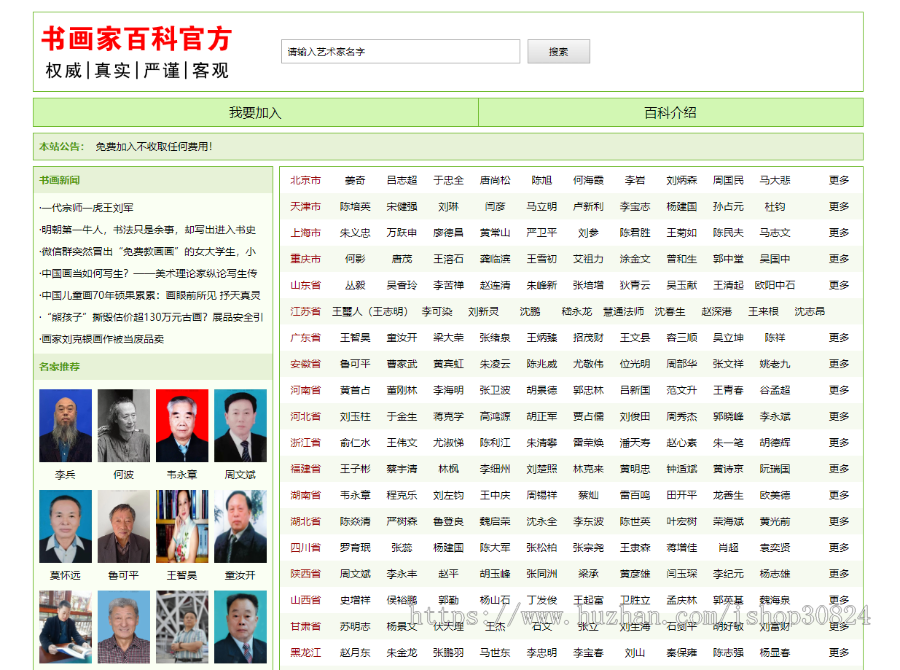The height and width of the screenshot is (670, 900).
Task: Open the 名家推荐 section heading
Action: (x=60, y=366)
